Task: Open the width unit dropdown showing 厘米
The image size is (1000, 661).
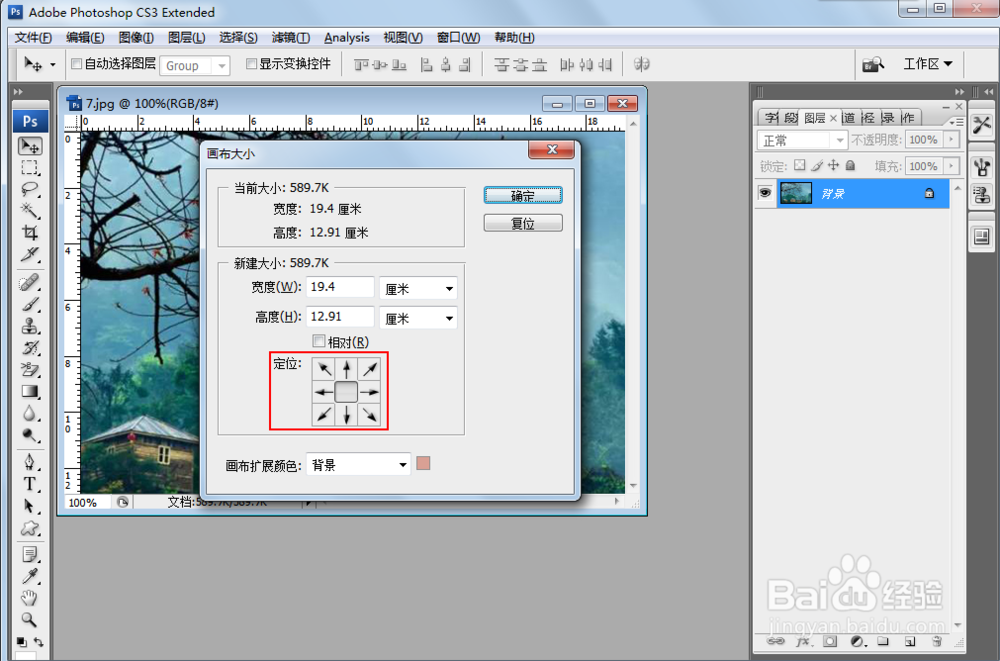Action: 418,287
